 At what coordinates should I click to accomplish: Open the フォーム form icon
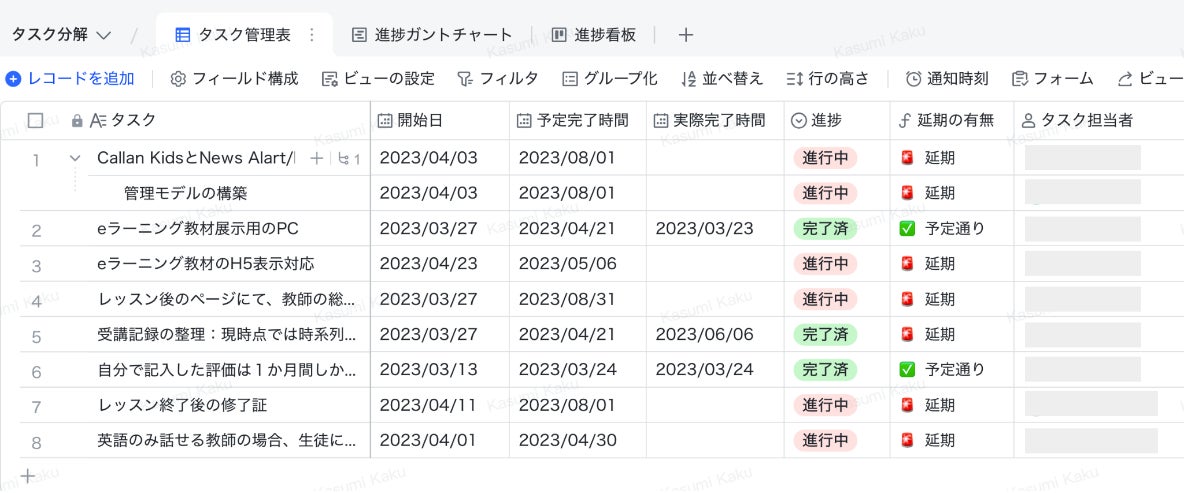pyautogui.click(x=1020, y=79)
